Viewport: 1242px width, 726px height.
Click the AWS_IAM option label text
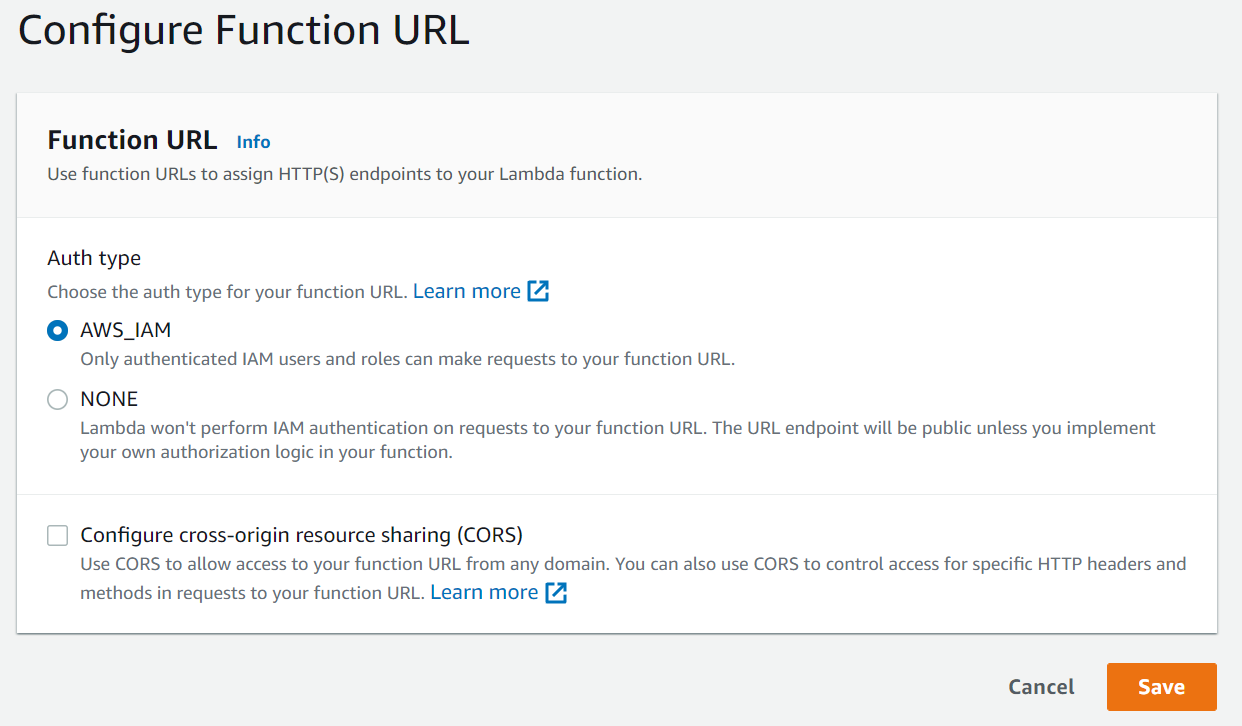click(125, 330)
